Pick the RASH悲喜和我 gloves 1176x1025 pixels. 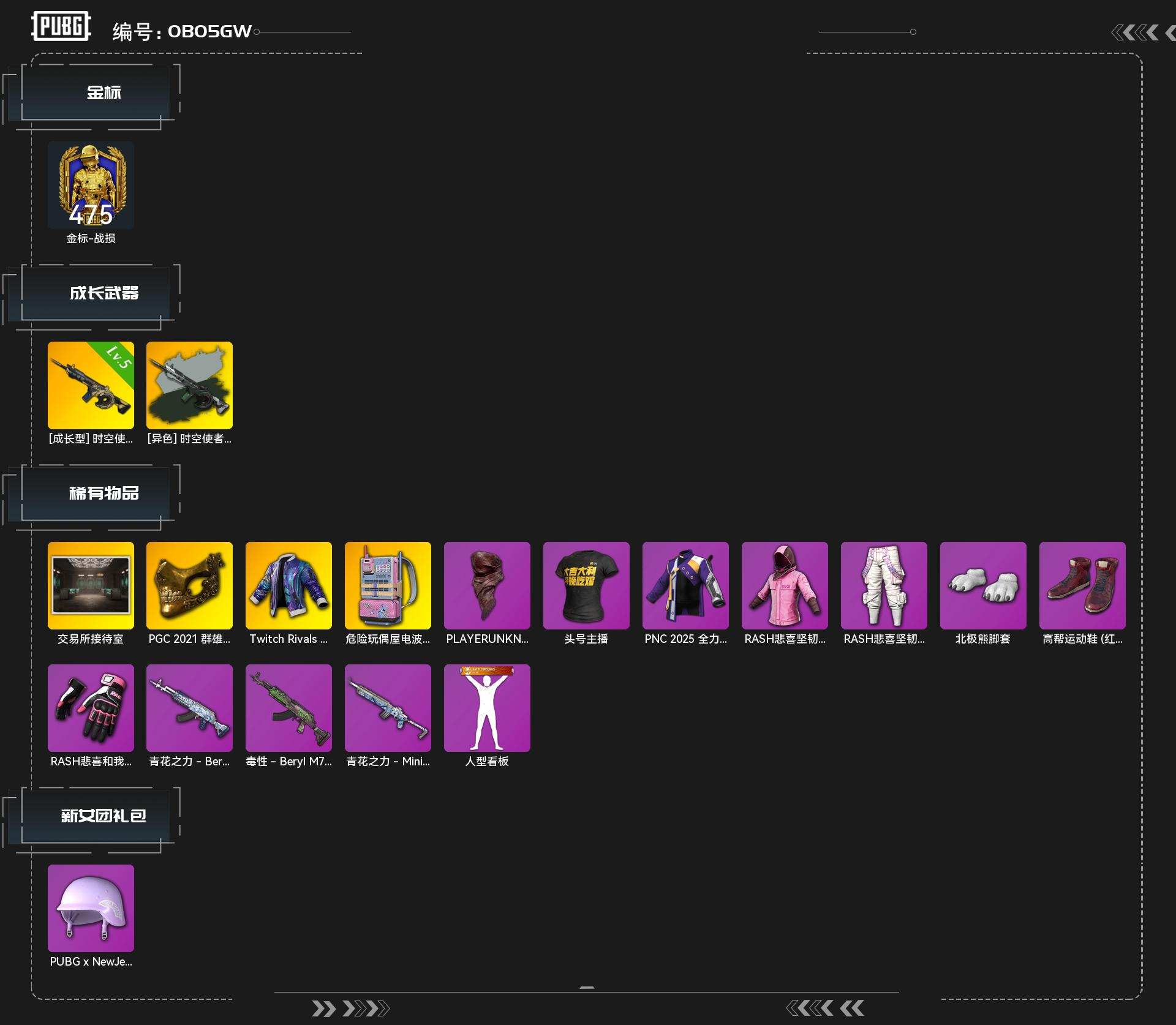91,708
